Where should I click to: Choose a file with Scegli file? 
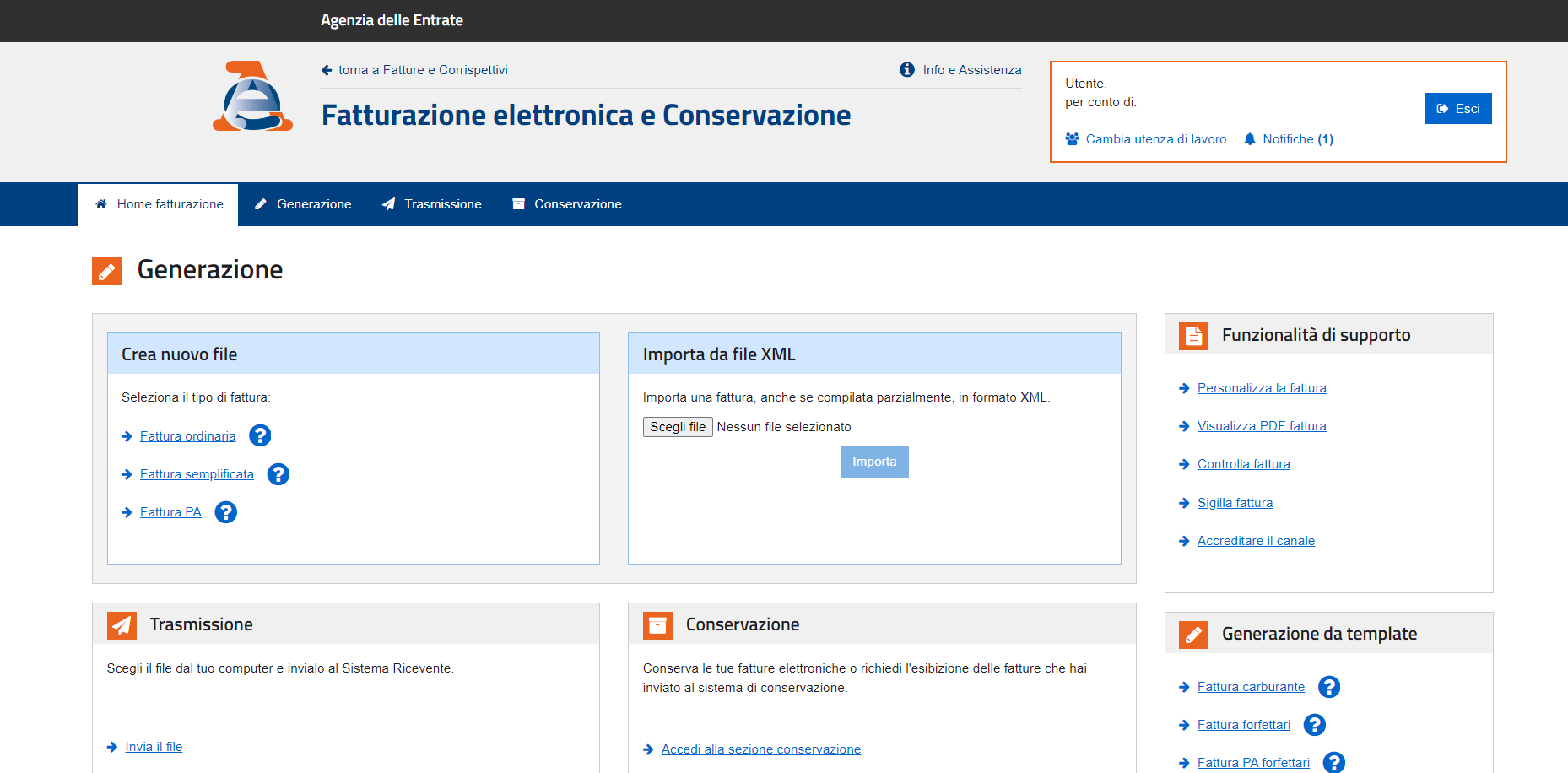point(678,427)
